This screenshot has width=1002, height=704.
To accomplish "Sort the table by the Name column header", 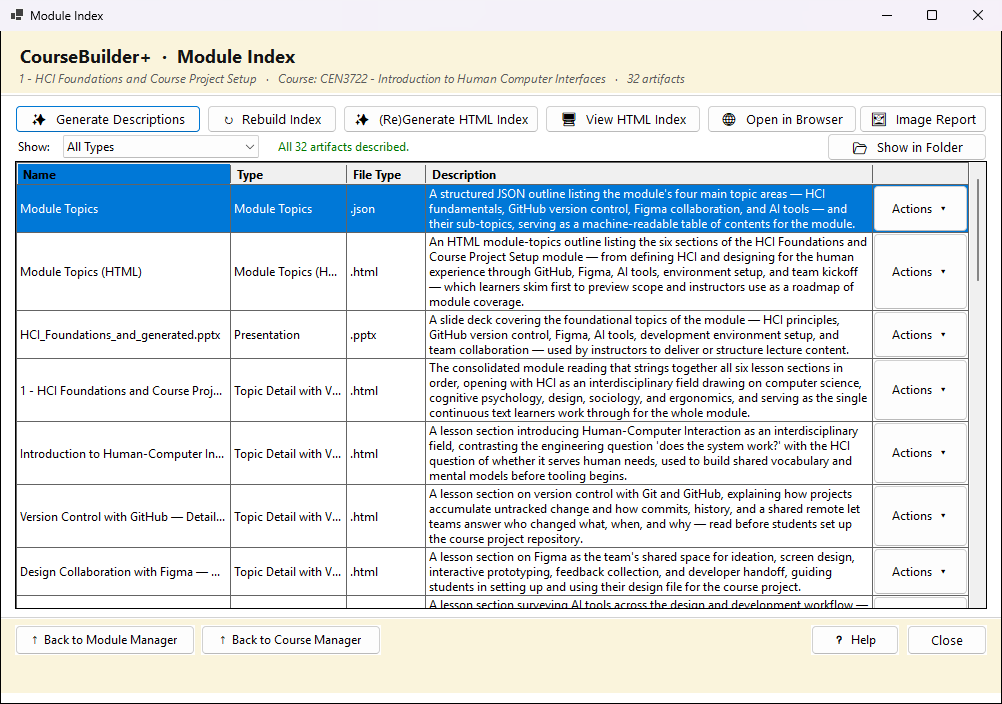I will tap(123, 174).
